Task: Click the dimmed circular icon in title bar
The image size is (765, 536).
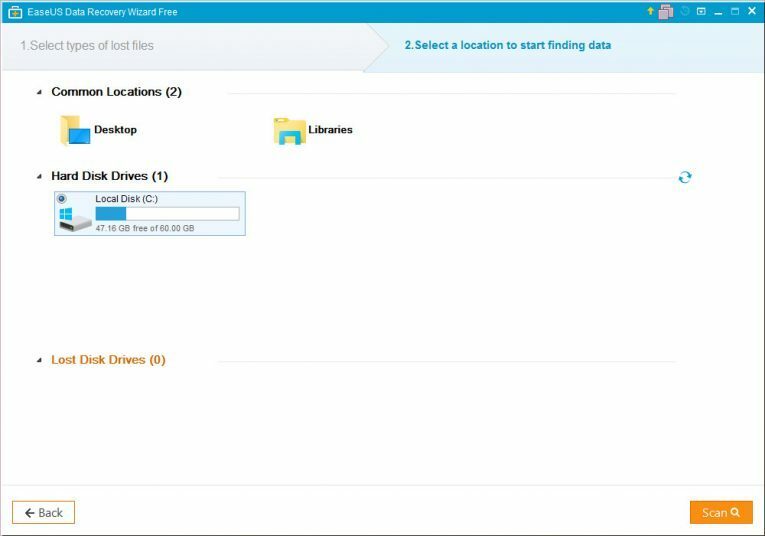Action: pos(685,11)
